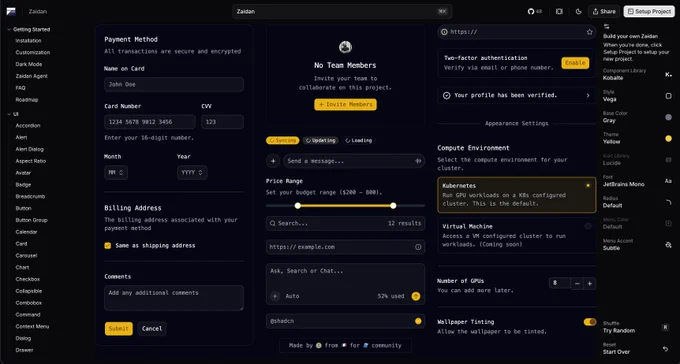
Task: Open Customization in the sidebar
Action: (x=33, y=52)
